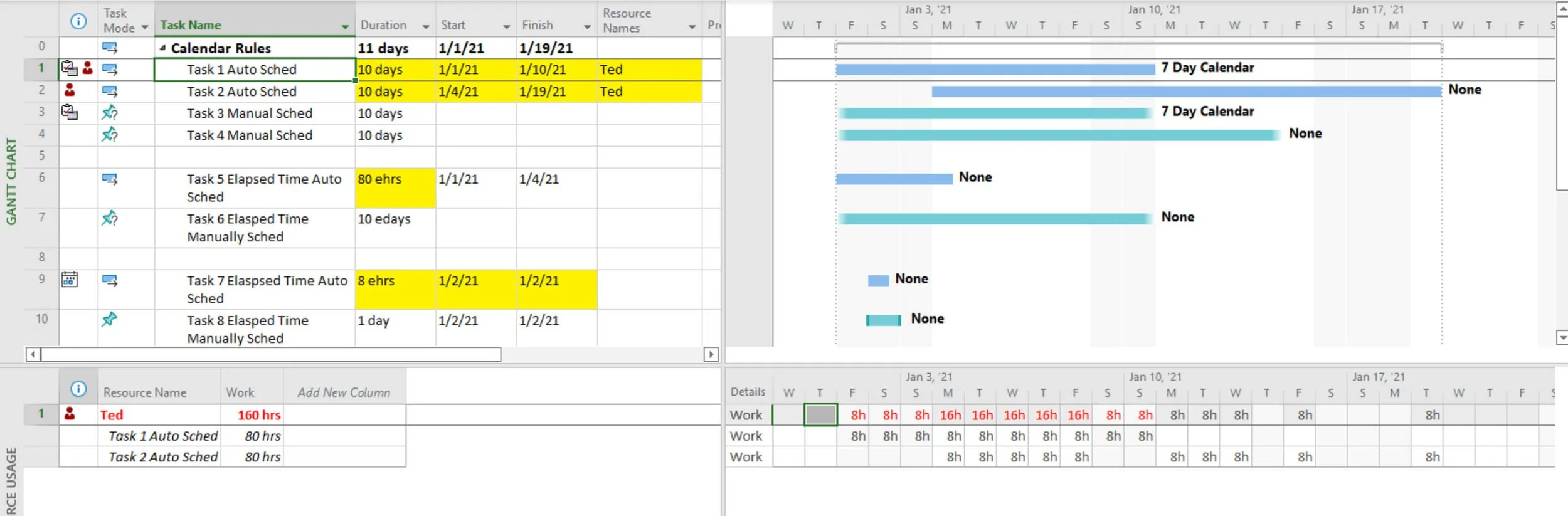Click manual schedule pin icon for Task 6
The width and height of the screenshot is (1568, 516).
click(110, 218)
